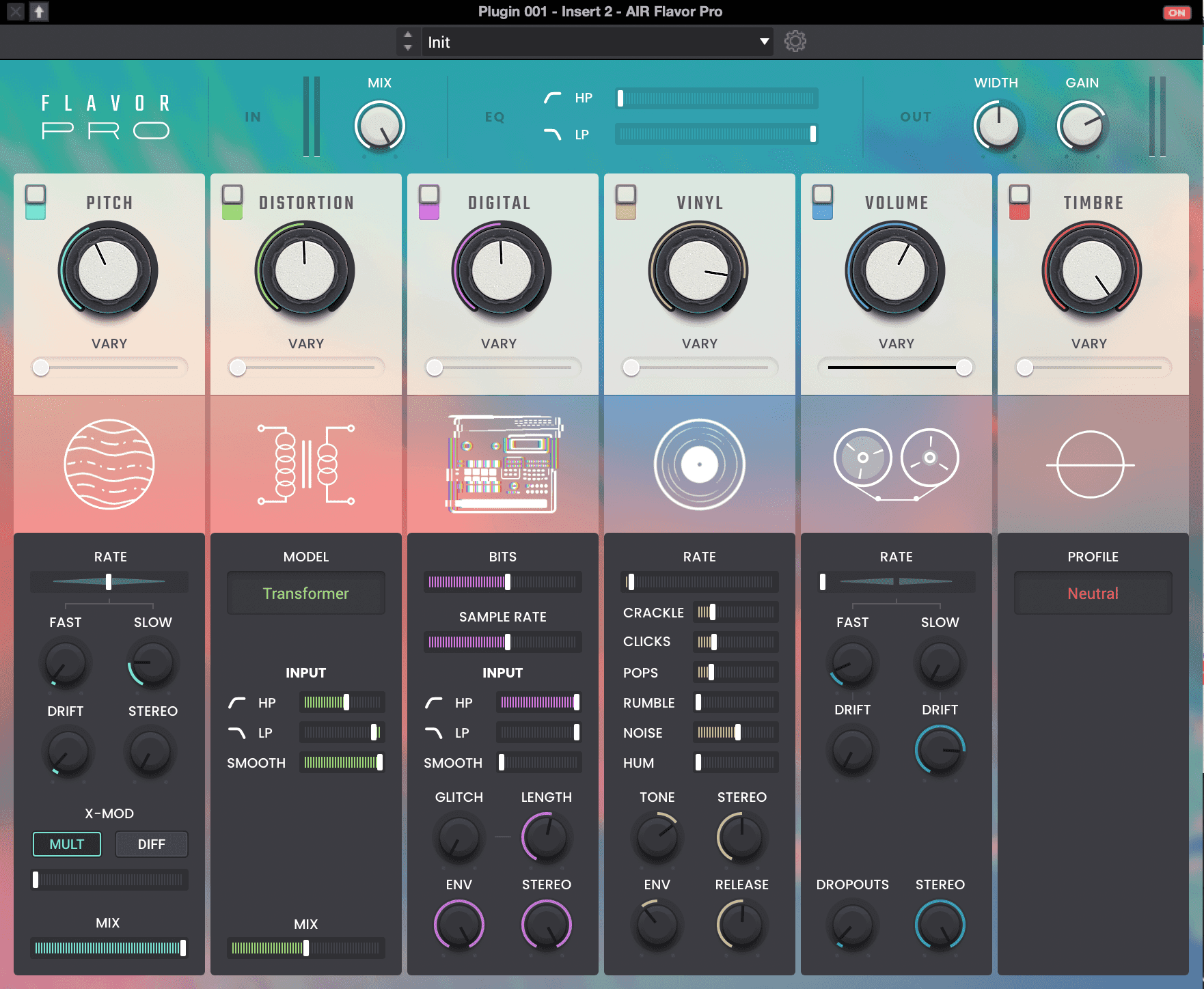
Task: Select MULT in the X-Mod section
Action: [66, 844]
